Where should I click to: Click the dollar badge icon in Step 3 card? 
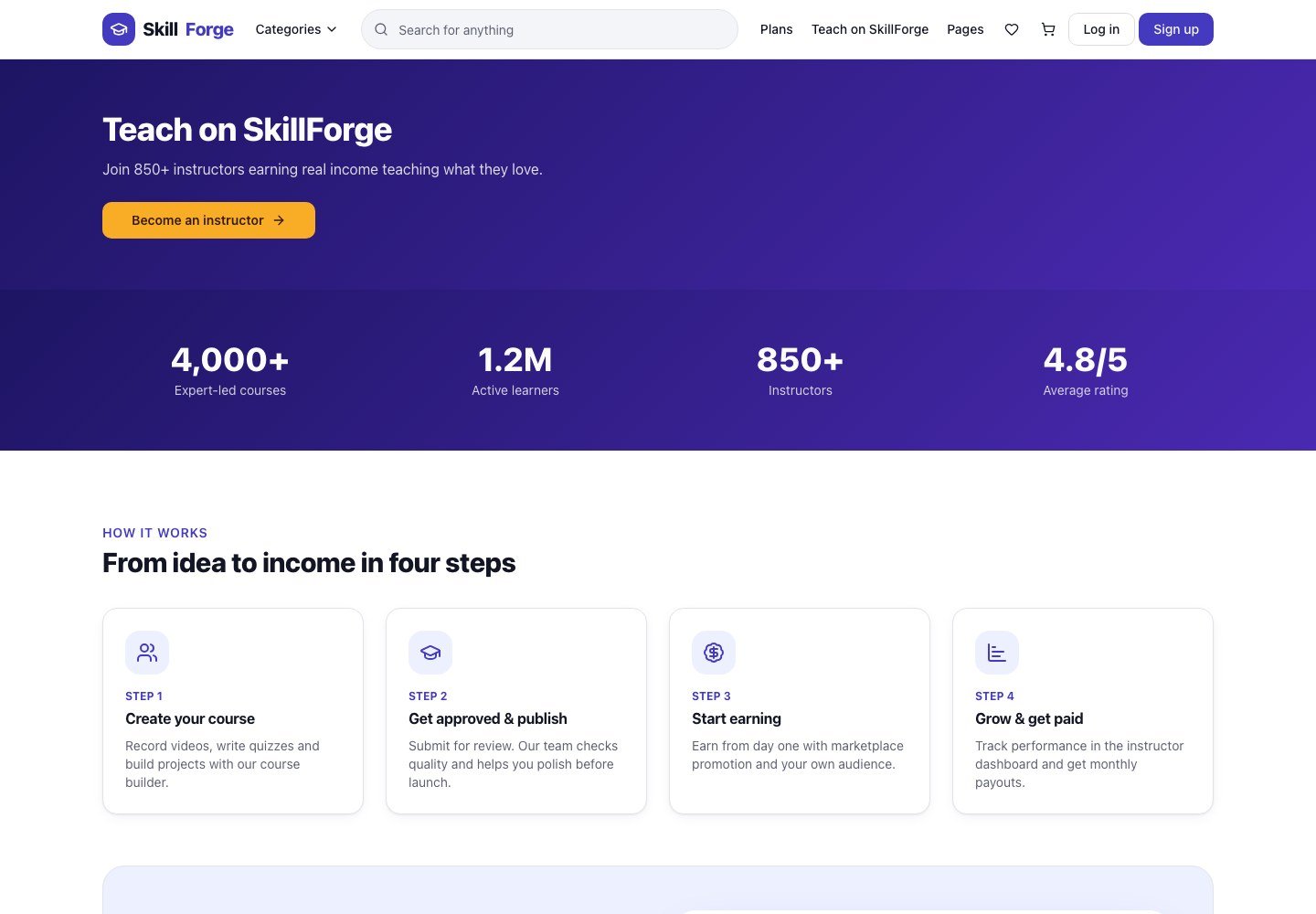pyautogui.click(x=714, y=653)
